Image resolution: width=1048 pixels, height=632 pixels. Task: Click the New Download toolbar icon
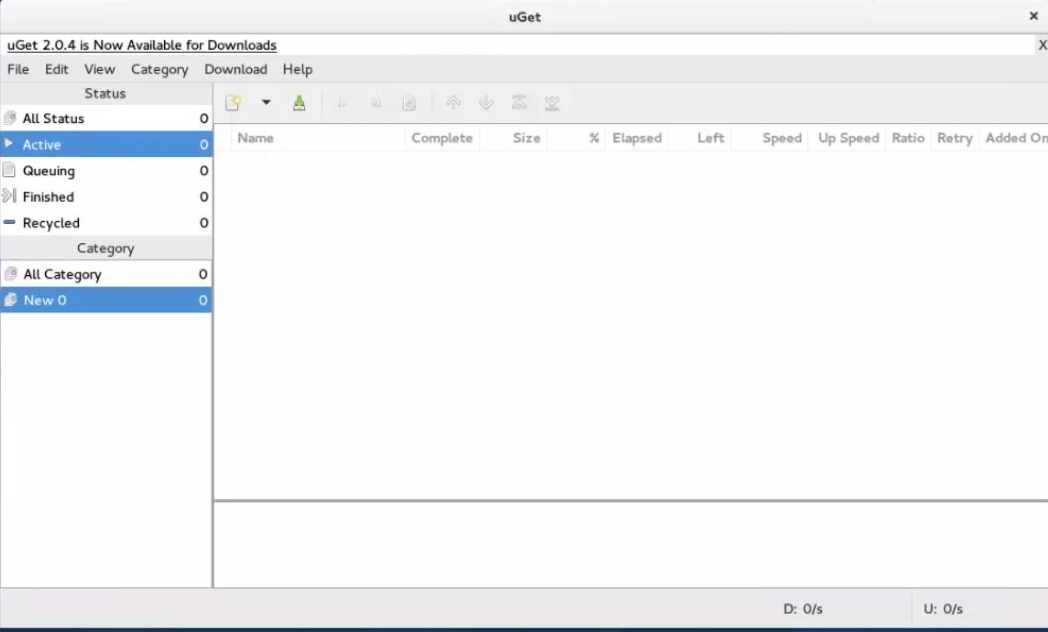tap(233, 103)
